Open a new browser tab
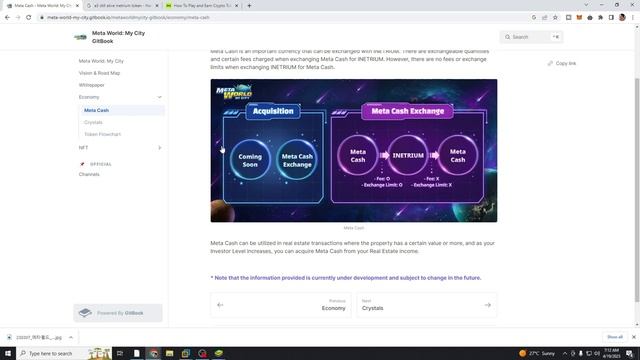640x360 pixels. 249,6
